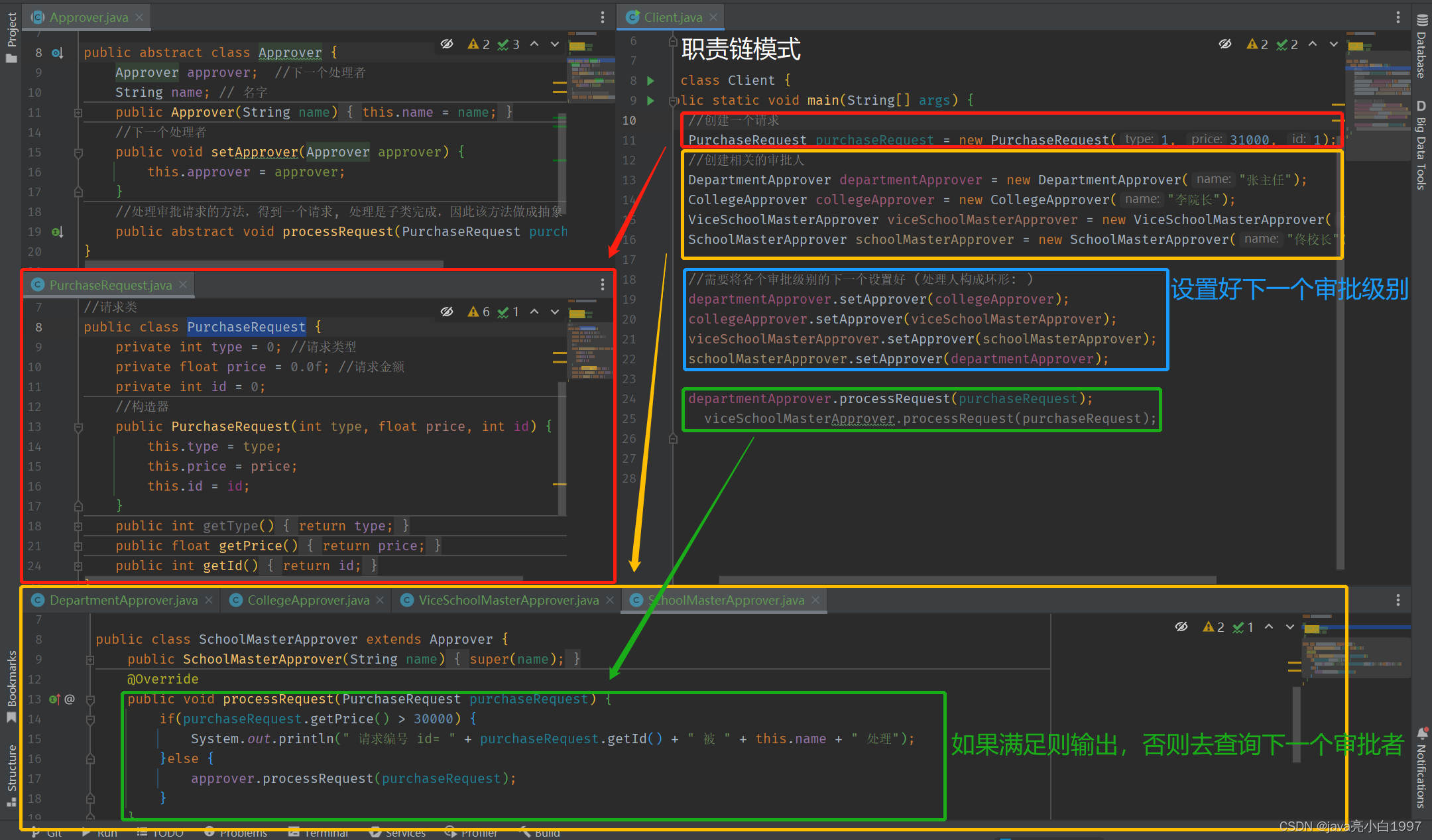Click Client.java horizontal scrollbar
The width and height of the screenshot is (1432, 840).
pos(968,579)
